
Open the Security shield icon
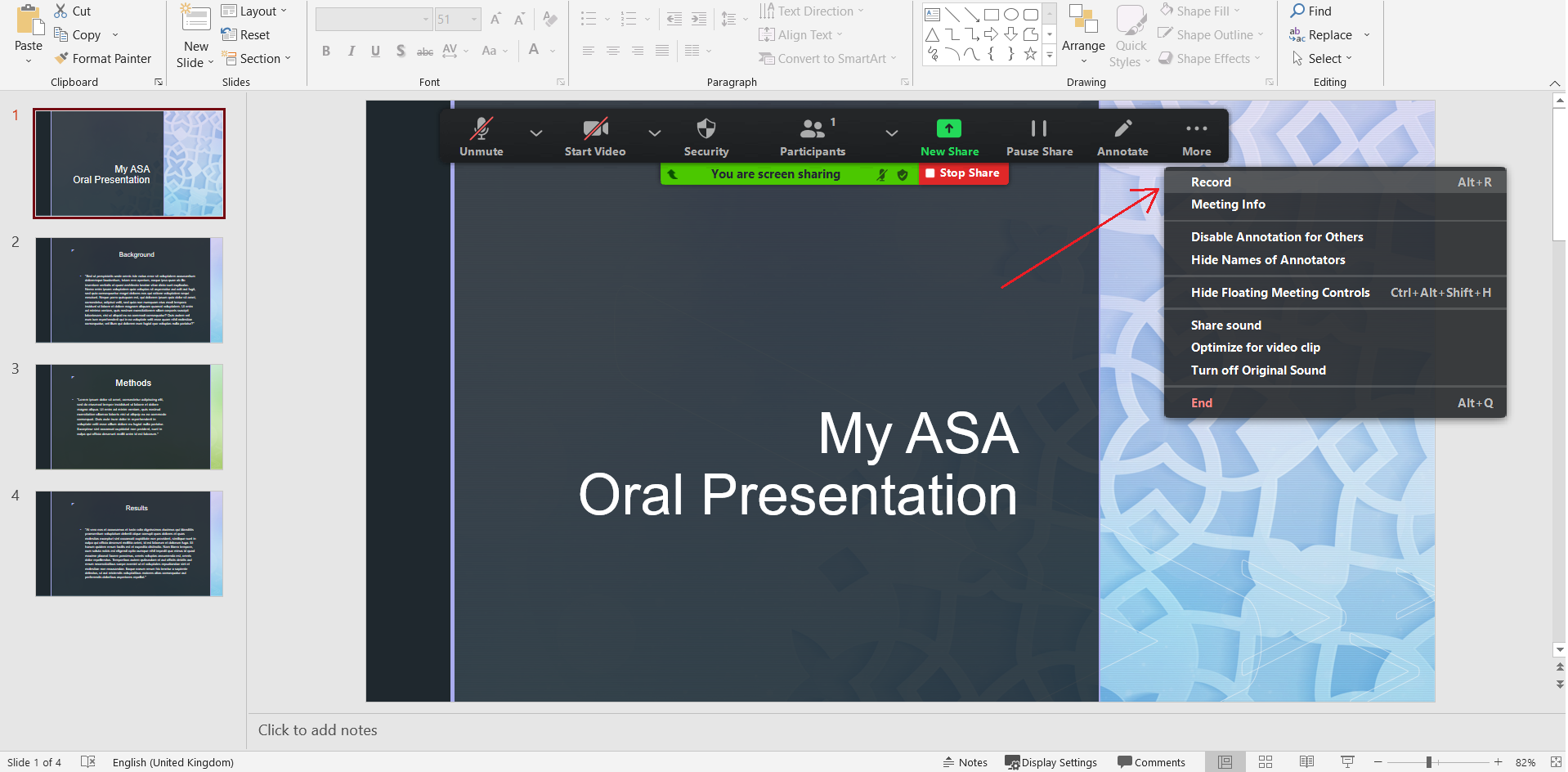pyautogui.click(x=706, y=128)
